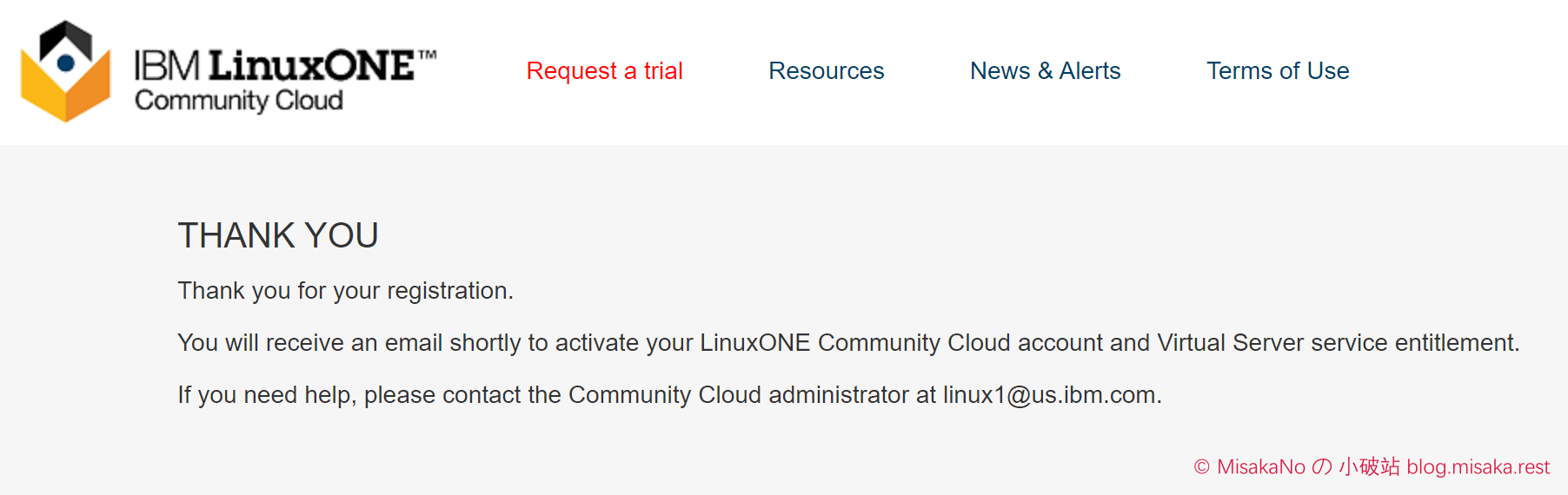Open the Request a trial page

(604, 71)
